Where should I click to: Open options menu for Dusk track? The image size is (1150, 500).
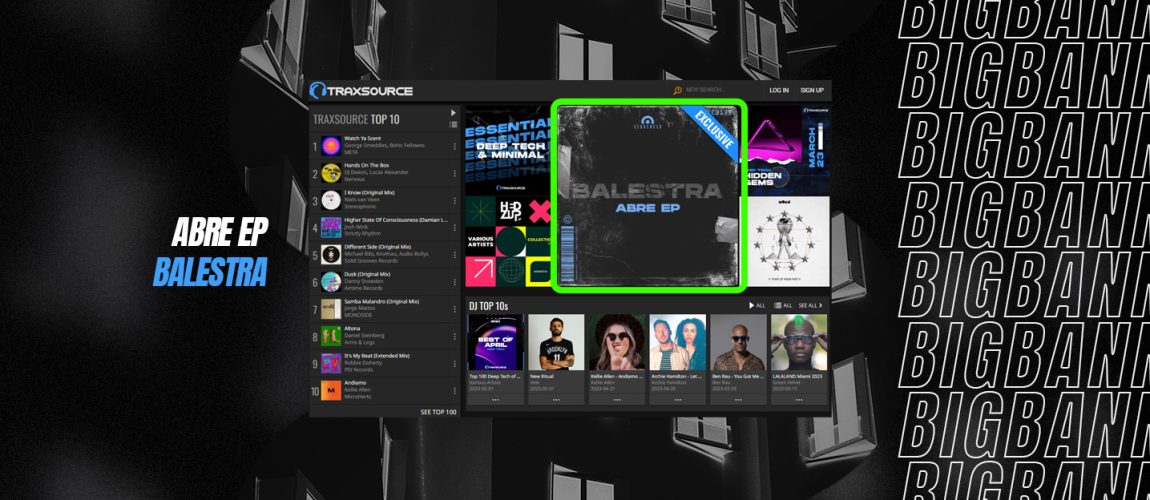click(455, 282)
